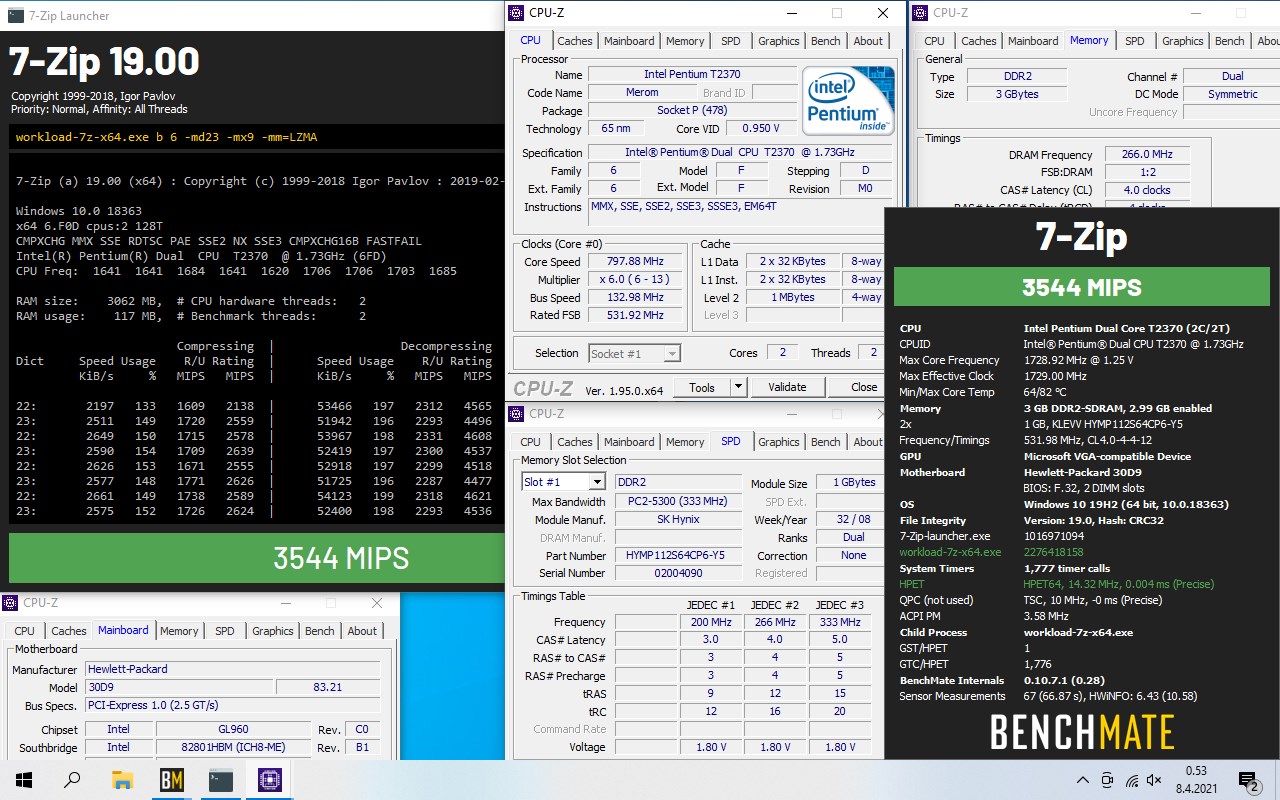The image size is (1280, 800).
Task: Open Tools dropdown arrow in CPU-Z
Action: (738, 387)
